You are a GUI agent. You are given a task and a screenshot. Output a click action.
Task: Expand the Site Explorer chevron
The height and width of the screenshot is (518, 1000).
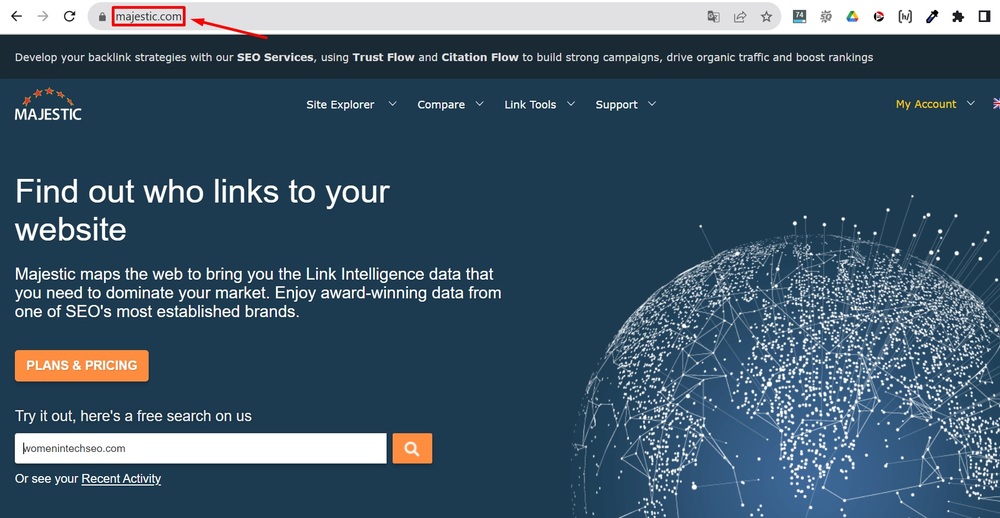[392, 103]
